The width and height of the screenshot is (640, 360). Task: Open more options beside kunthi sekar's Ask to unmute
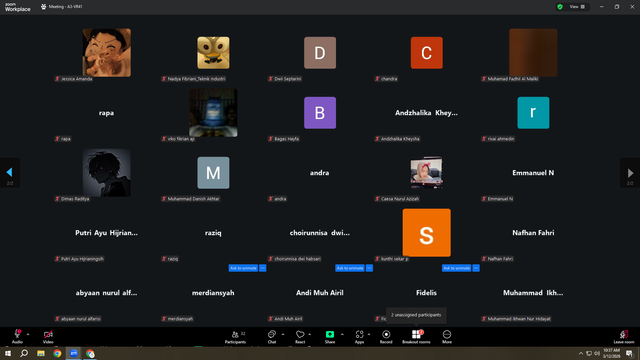pyautogui.click(x=476, y=268)
